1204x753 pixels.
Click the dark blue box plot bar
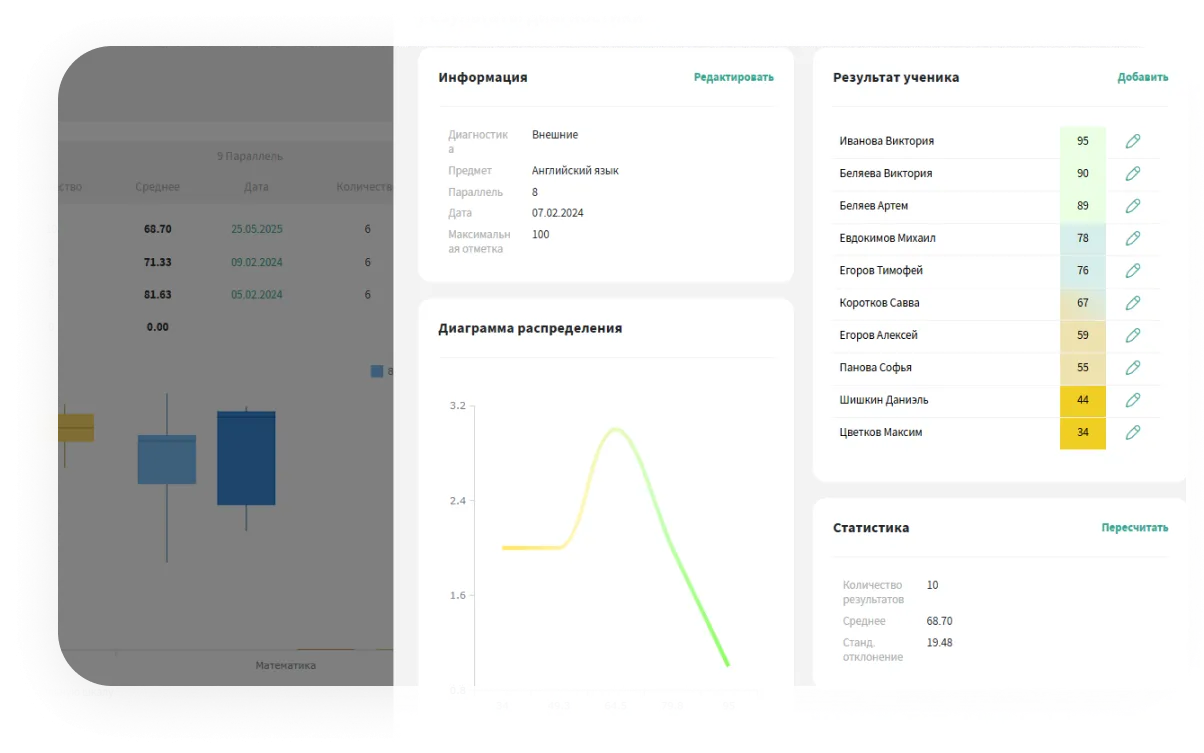[246, 458]
